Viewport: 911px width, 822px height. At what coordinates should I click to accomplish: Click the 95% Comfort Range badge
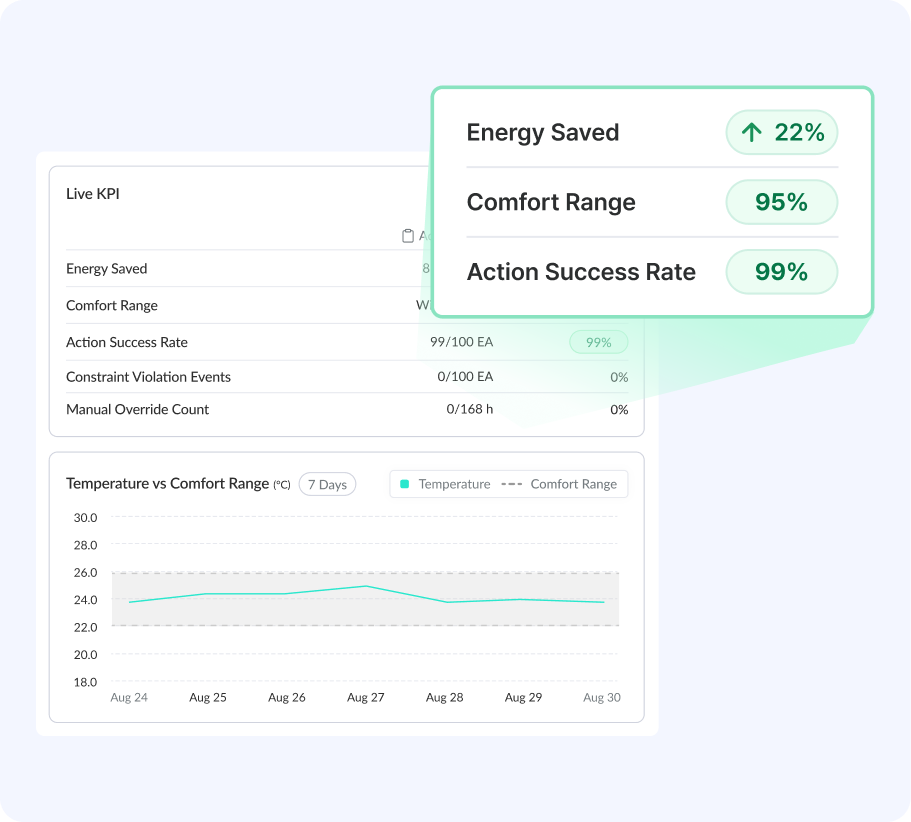point(781,202)
